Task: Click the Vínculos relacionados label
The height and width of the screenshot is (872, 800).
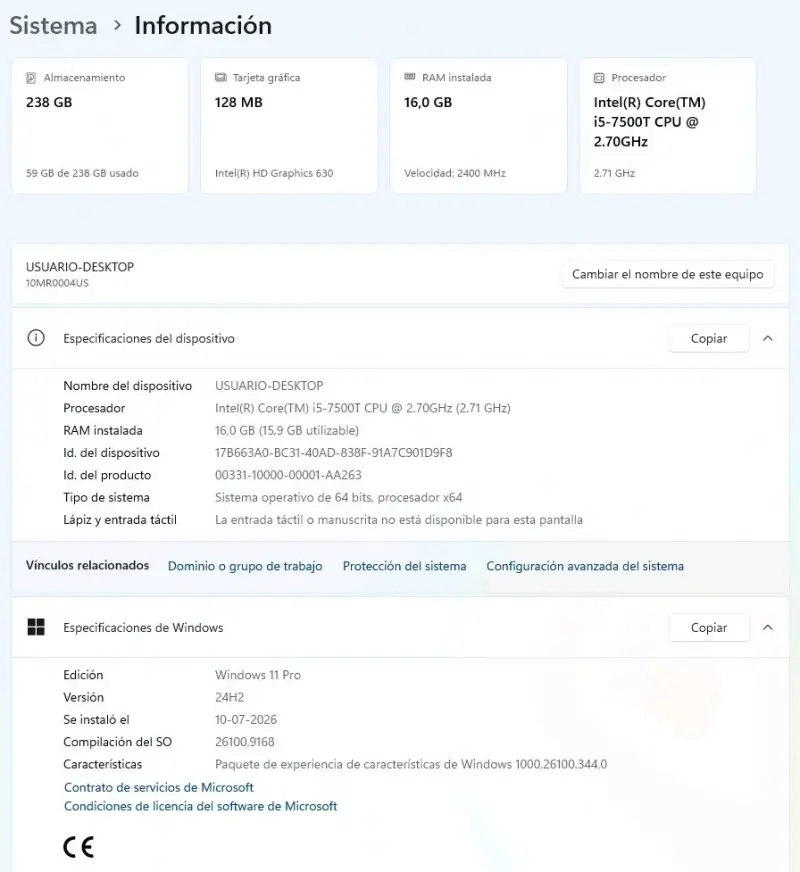Action: click(x=87, y=566)
